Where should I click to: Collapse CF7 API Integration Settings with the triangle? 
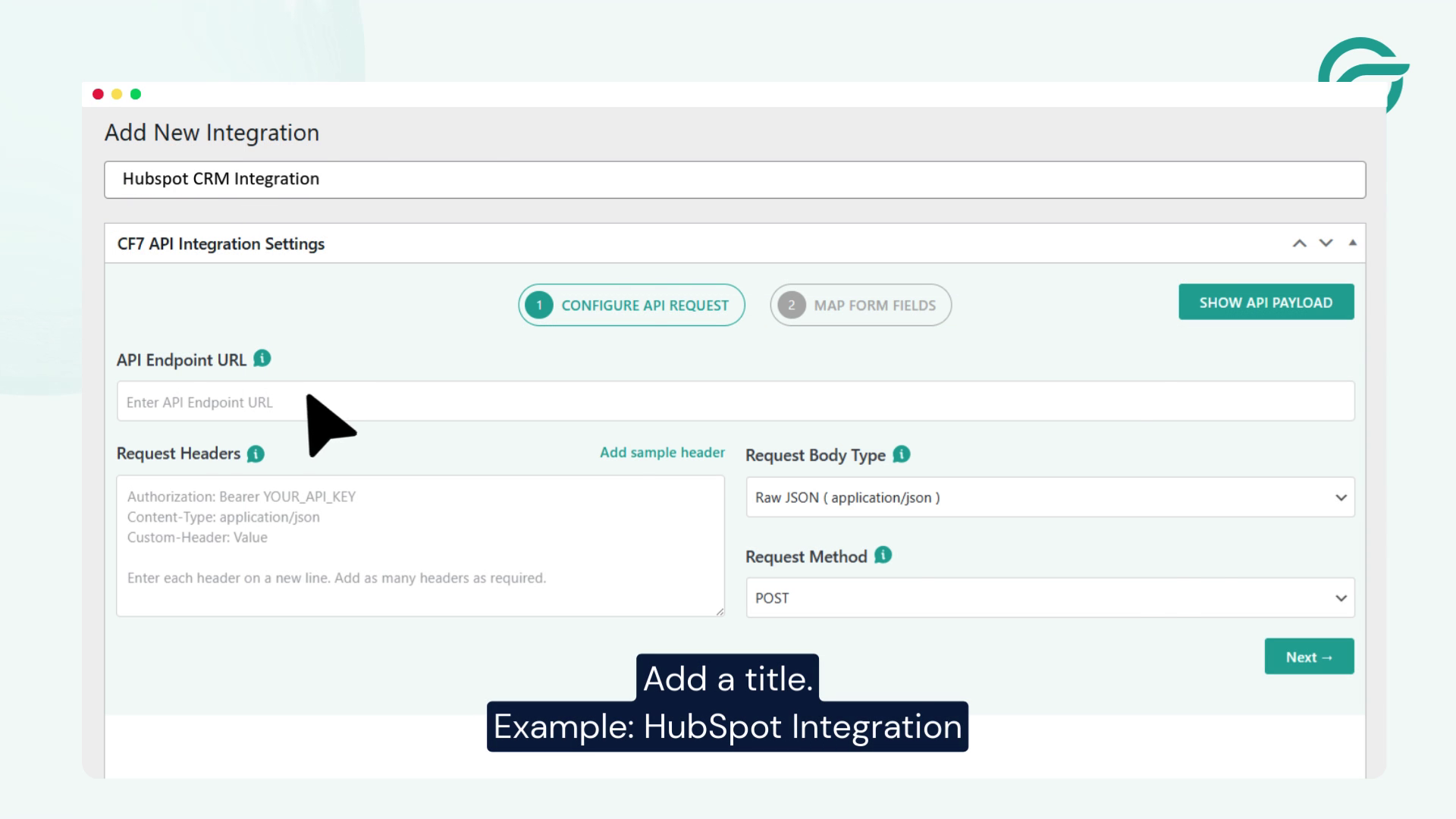(x=1353, y=242)
